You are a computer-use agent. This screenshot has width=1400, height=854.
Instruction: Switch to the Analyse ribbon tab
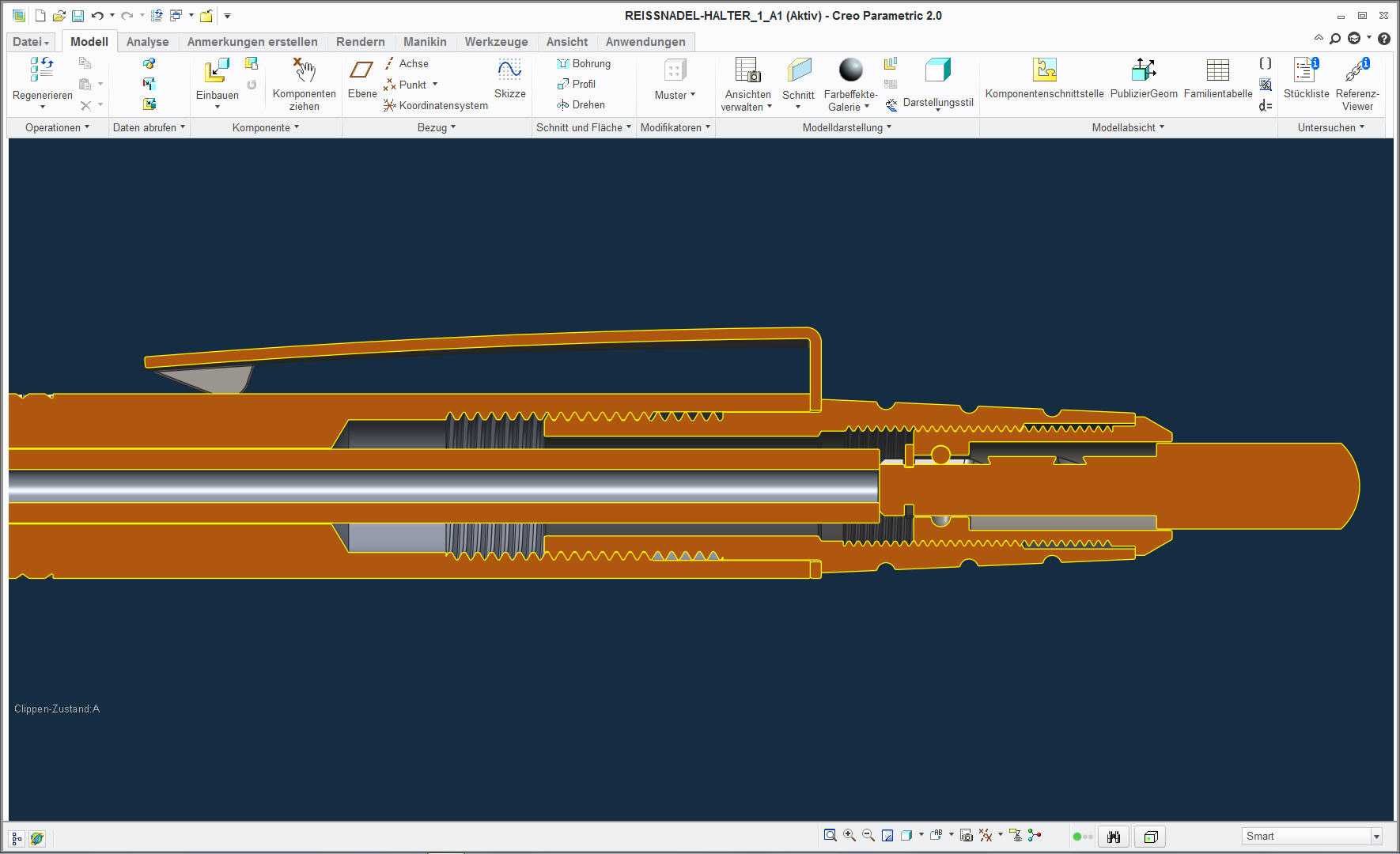pyautogui.click(x=147, y=42)
